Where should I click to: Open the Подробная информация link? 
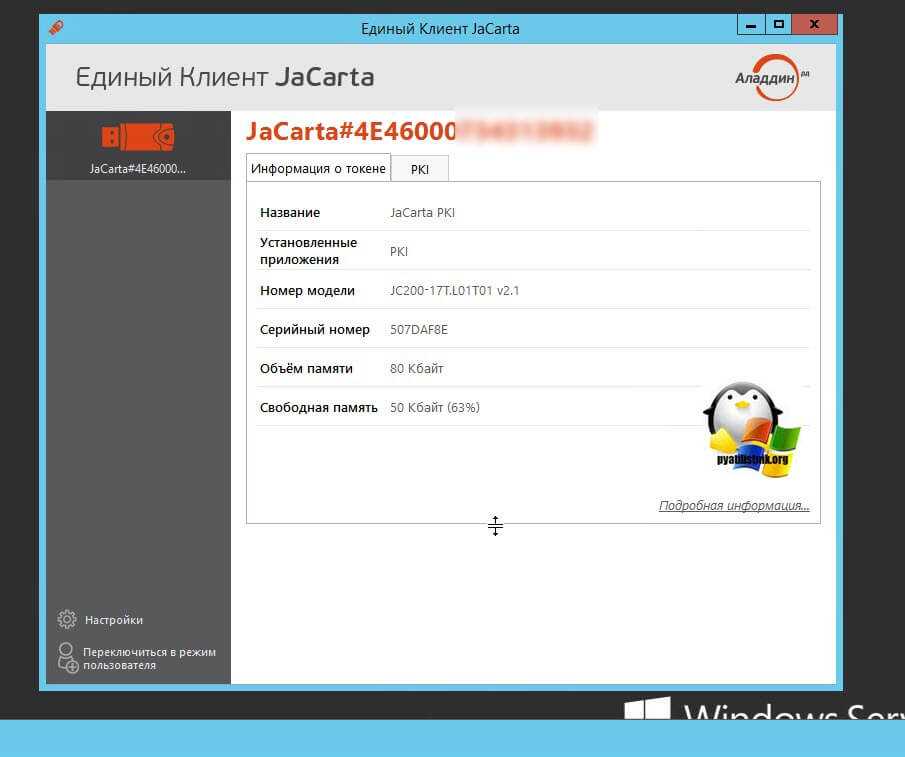pos(734,506)
